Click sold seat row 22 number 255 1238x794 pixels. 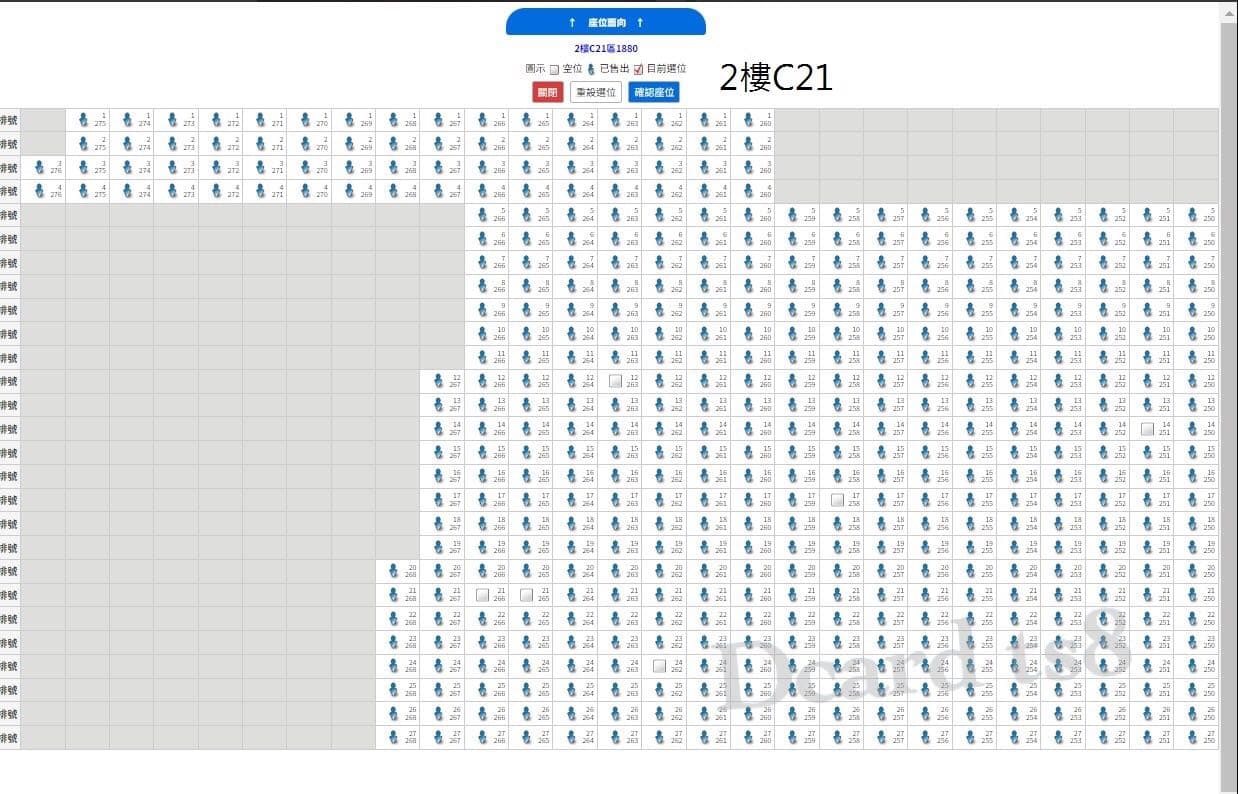(x=971, y=619)
